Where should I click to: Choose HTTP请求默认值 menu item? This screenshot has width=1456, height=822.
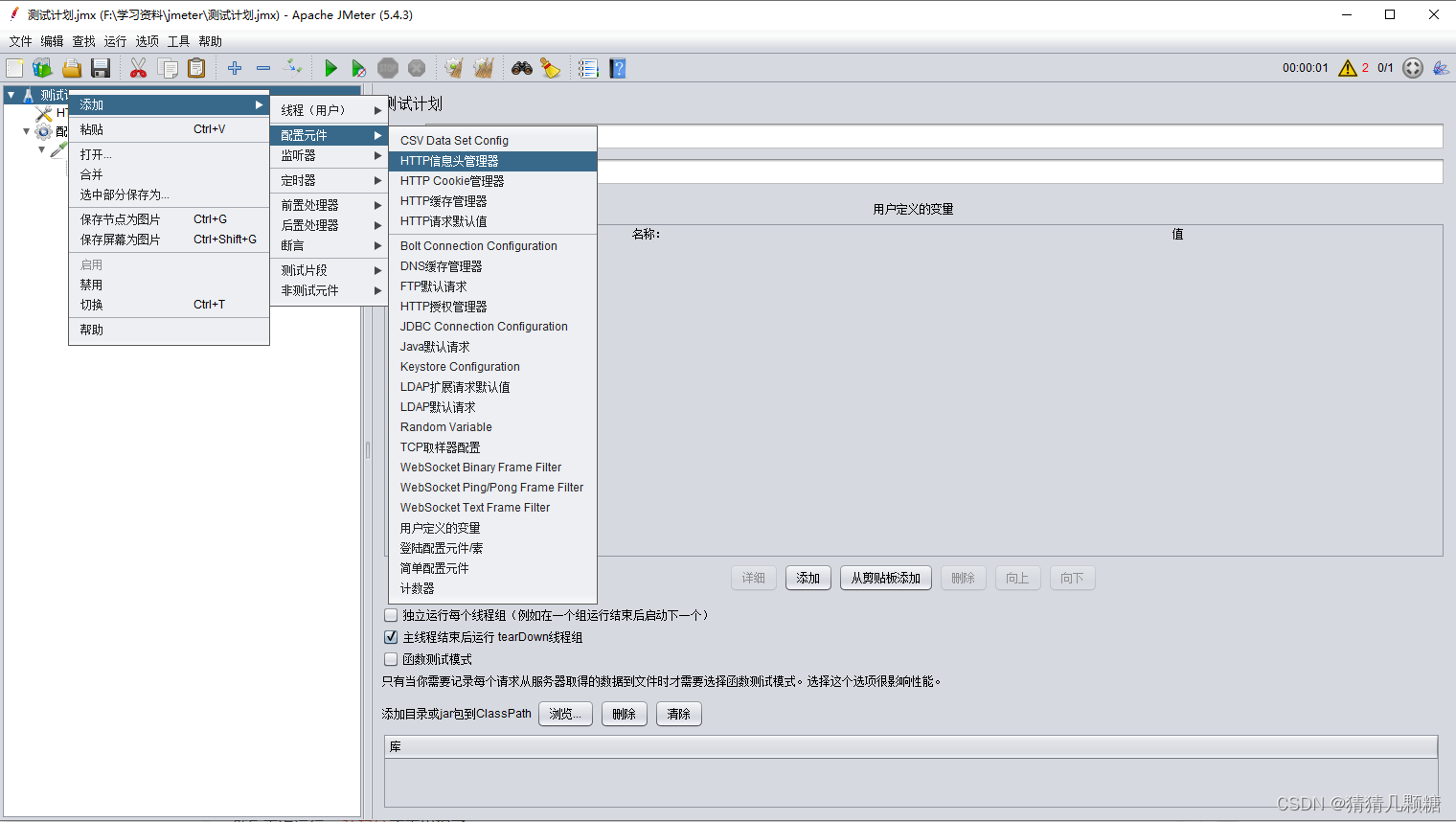click(492, 221)
